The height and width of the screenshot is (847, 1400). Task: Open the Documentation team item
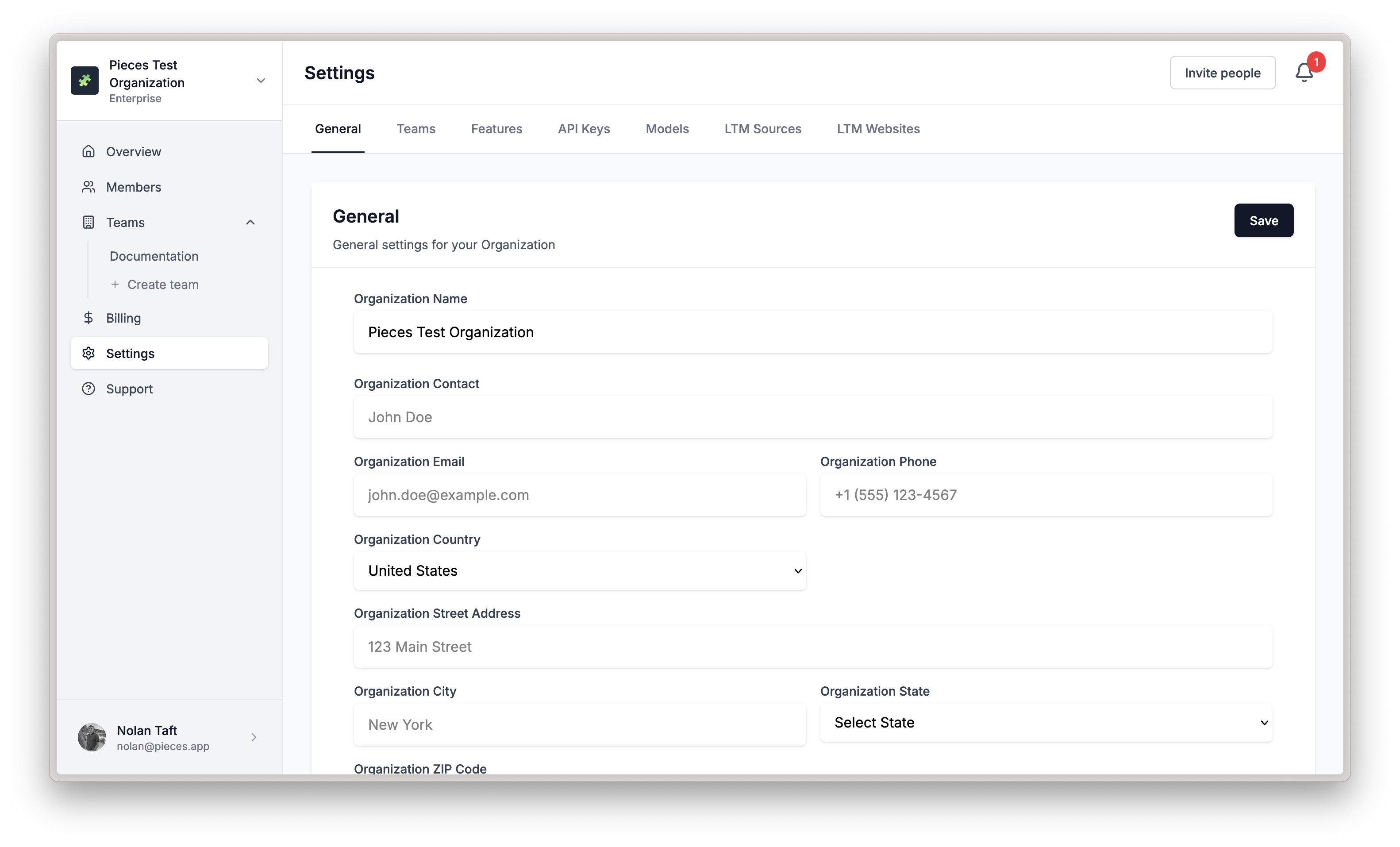pos(154,256)
